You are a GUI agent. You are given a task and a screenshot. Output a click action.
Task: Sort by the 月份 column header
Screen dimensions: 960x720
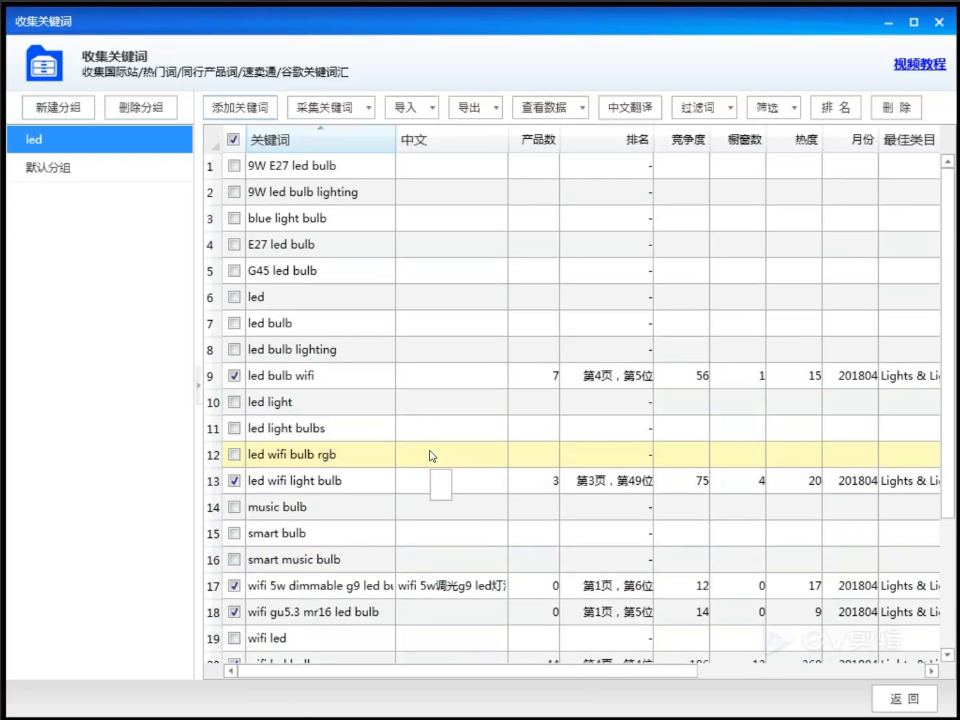tap(850, 140)
